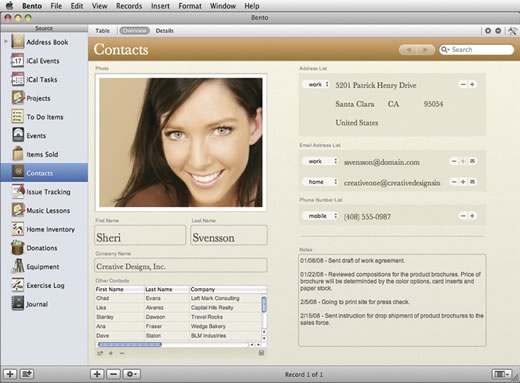Open the Apple menu
The width and height of the screenshot is (520, 383).
10,5
